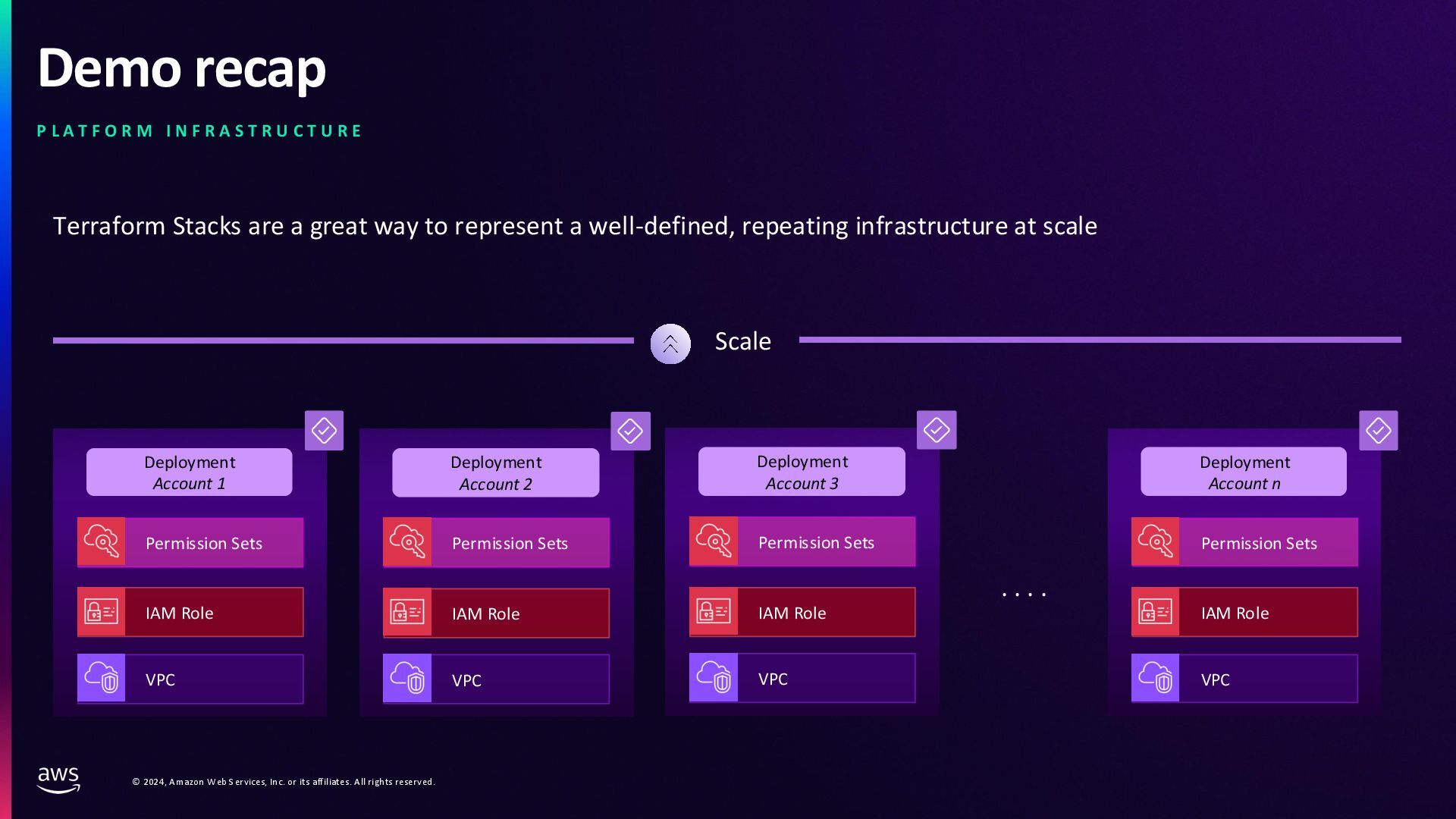Image resolution: width=1456 pixels, height=819 pixels.
Task: Click the AWS logo
Action: point(58,780)
